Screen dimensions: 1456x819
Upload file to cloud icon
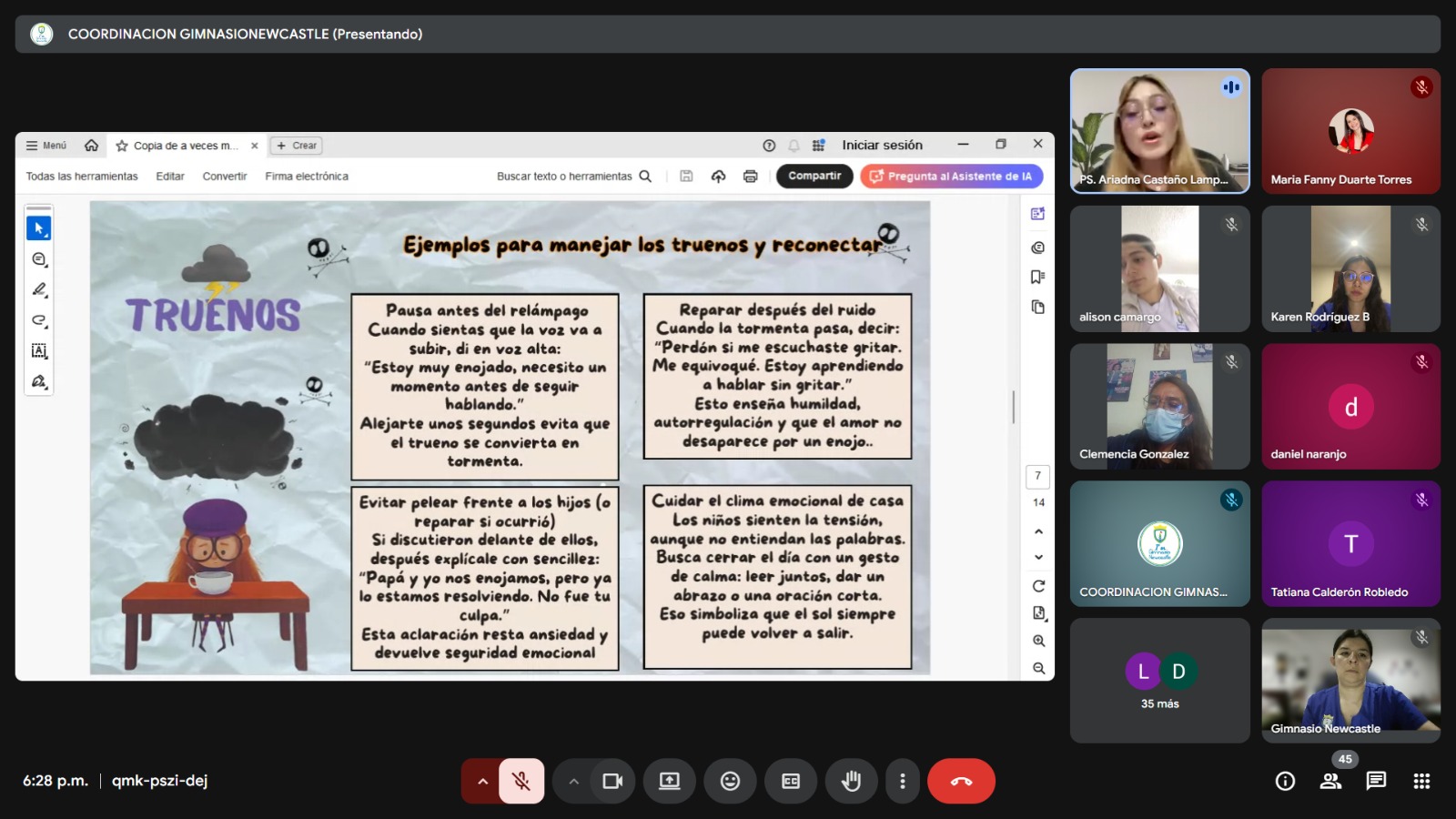718,177
